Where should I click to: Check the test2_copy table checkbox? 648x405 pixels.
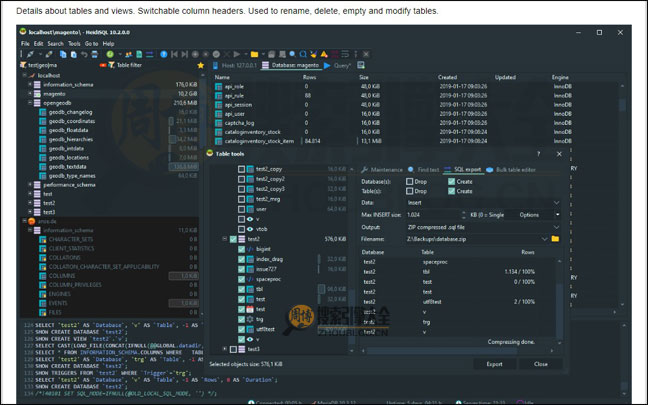241,170
